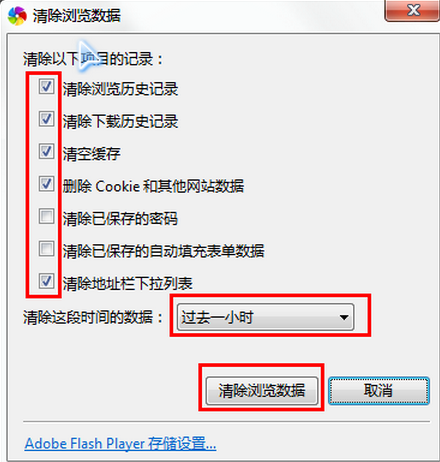The image size is (440, 462).
Task: Click the 清除以下项目的记录 heading text
Action: [x=93, y=59]
